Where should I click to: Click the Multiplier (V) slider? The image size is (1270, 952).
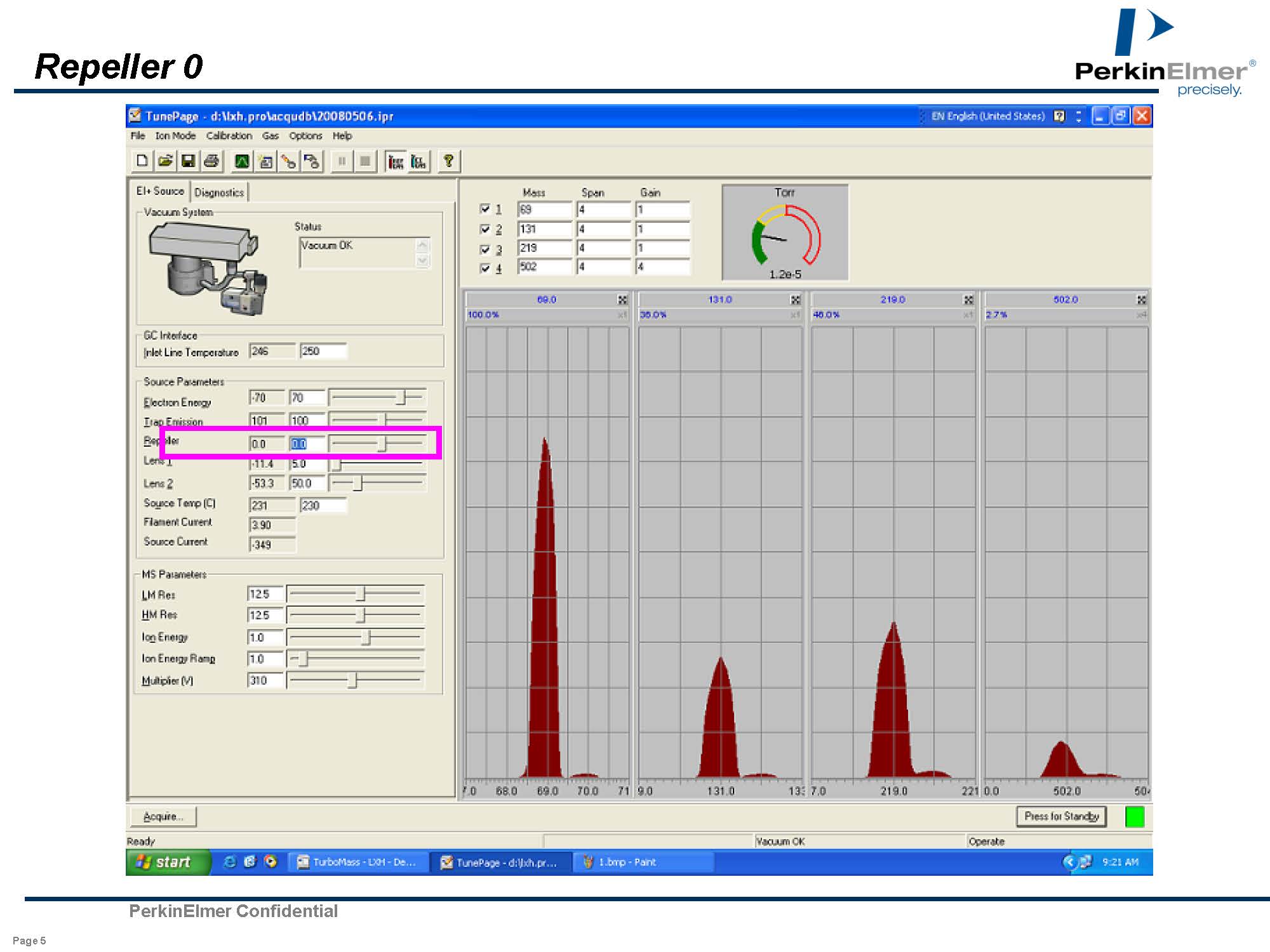point(356,680)
